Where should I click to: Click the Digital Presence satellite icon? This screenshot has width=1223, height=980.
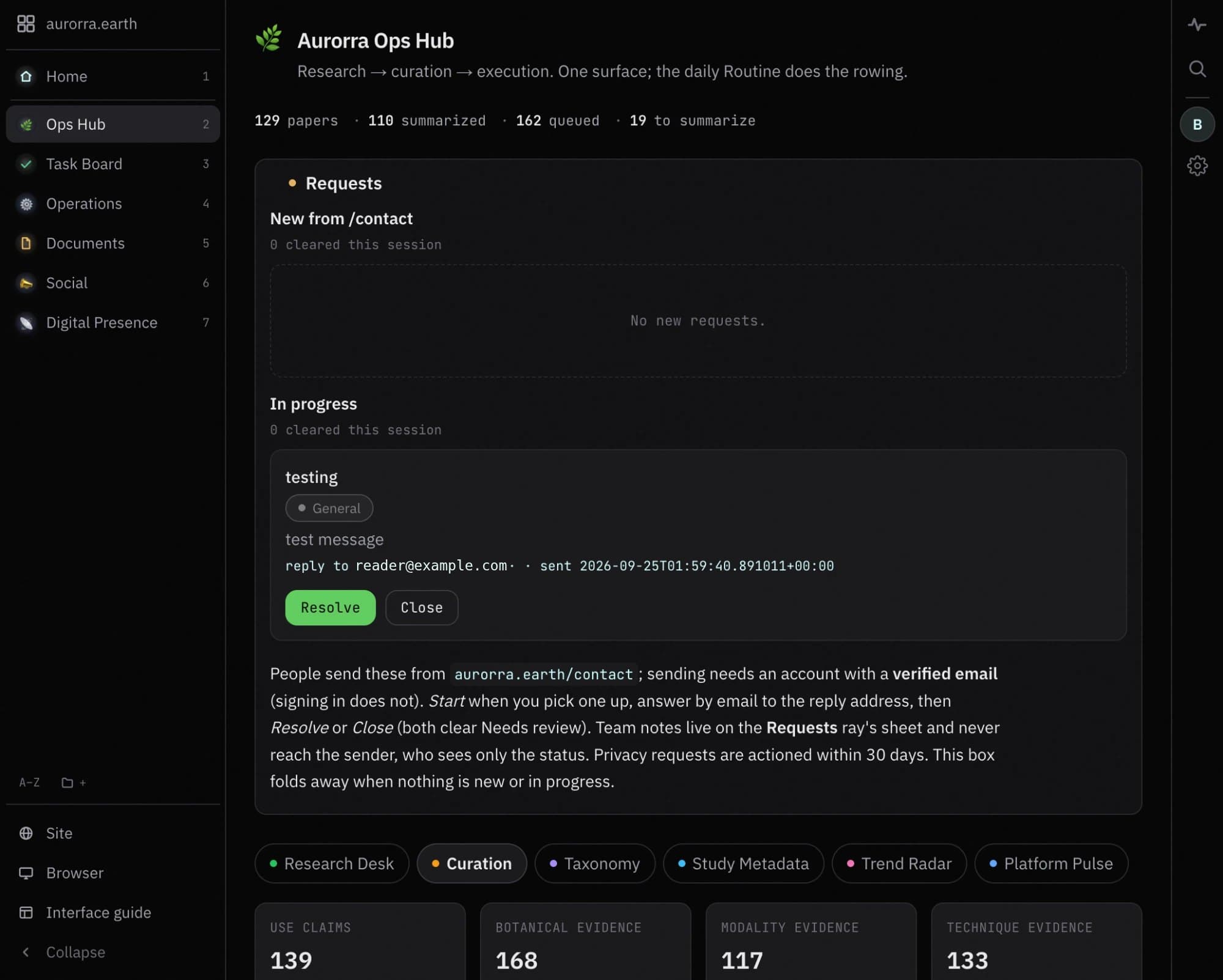point(26,323)
